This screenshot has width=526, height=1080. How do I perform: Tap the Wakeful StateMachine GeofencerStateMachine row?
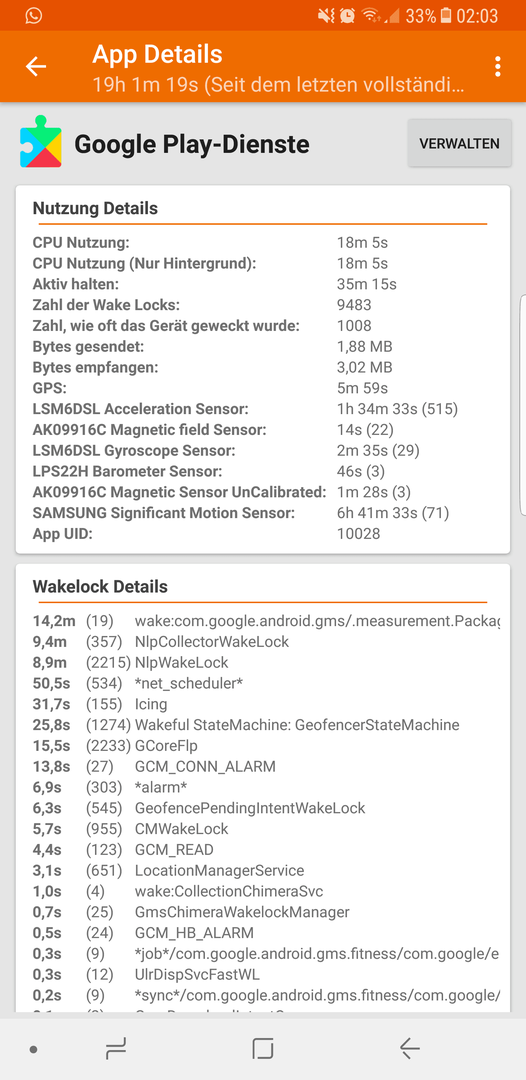click(x=265, y=725)
